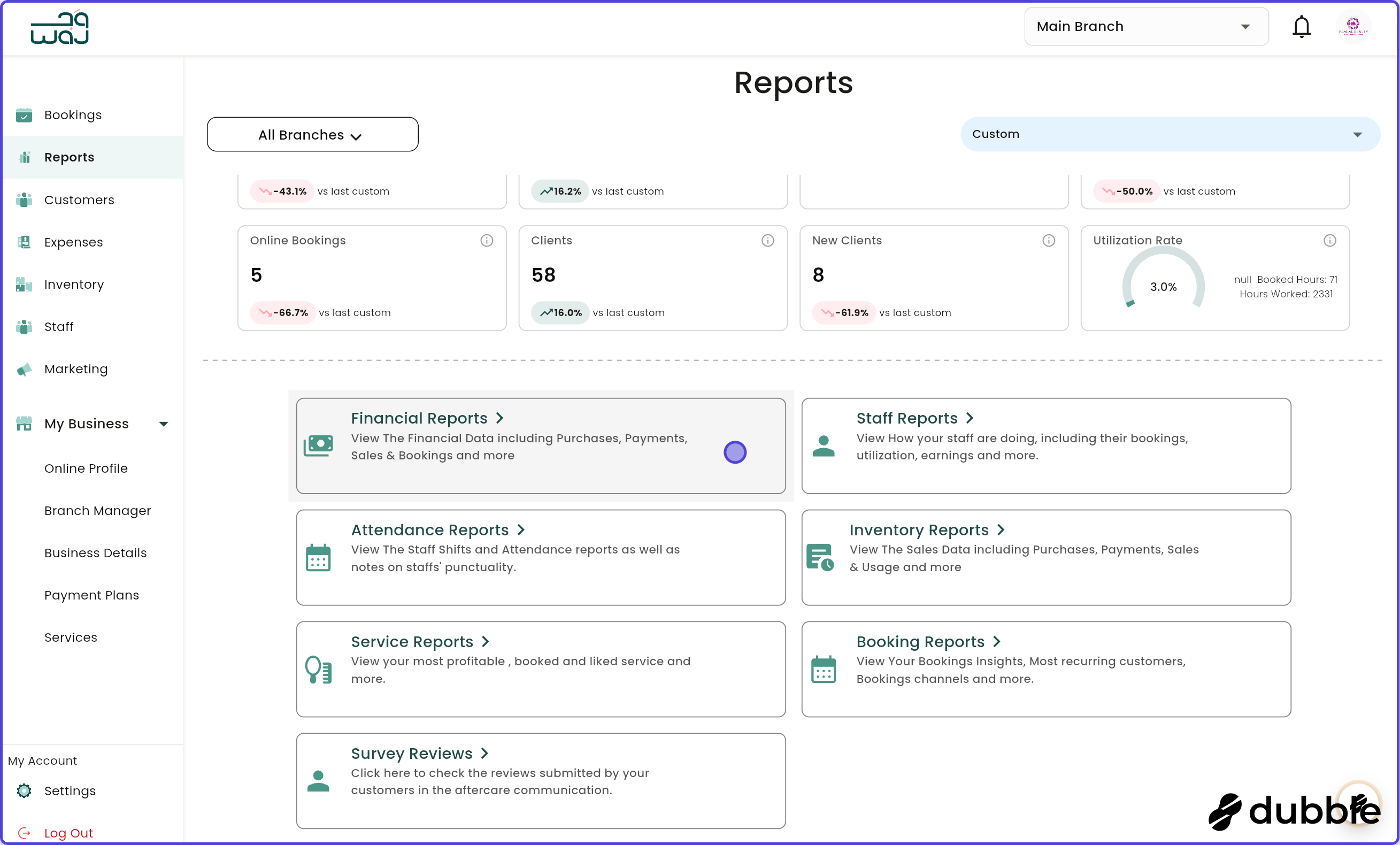The width and height of the screenshot is (1400, 845).
Task: Open the Marketing section icon
Action: [x=24, y=369]
